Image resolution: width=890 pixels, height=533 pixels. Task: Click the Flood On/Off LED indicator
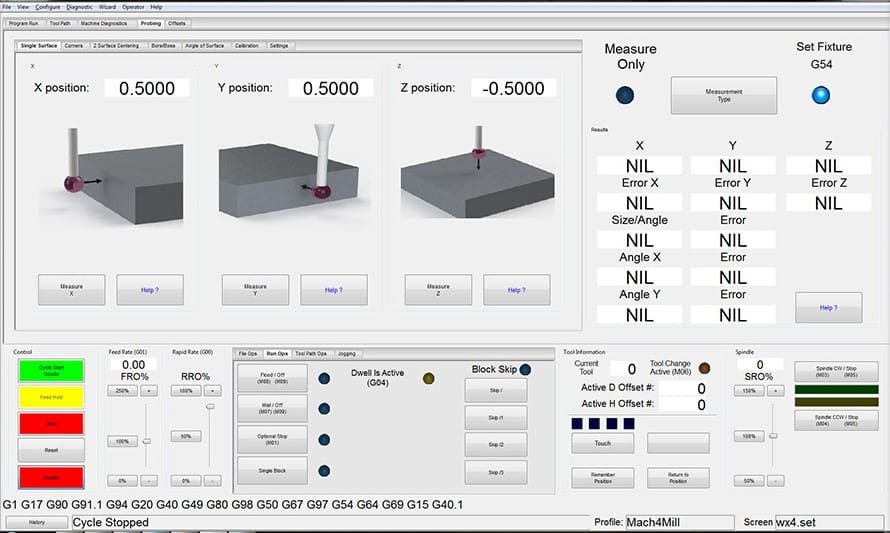coord(324,378)
